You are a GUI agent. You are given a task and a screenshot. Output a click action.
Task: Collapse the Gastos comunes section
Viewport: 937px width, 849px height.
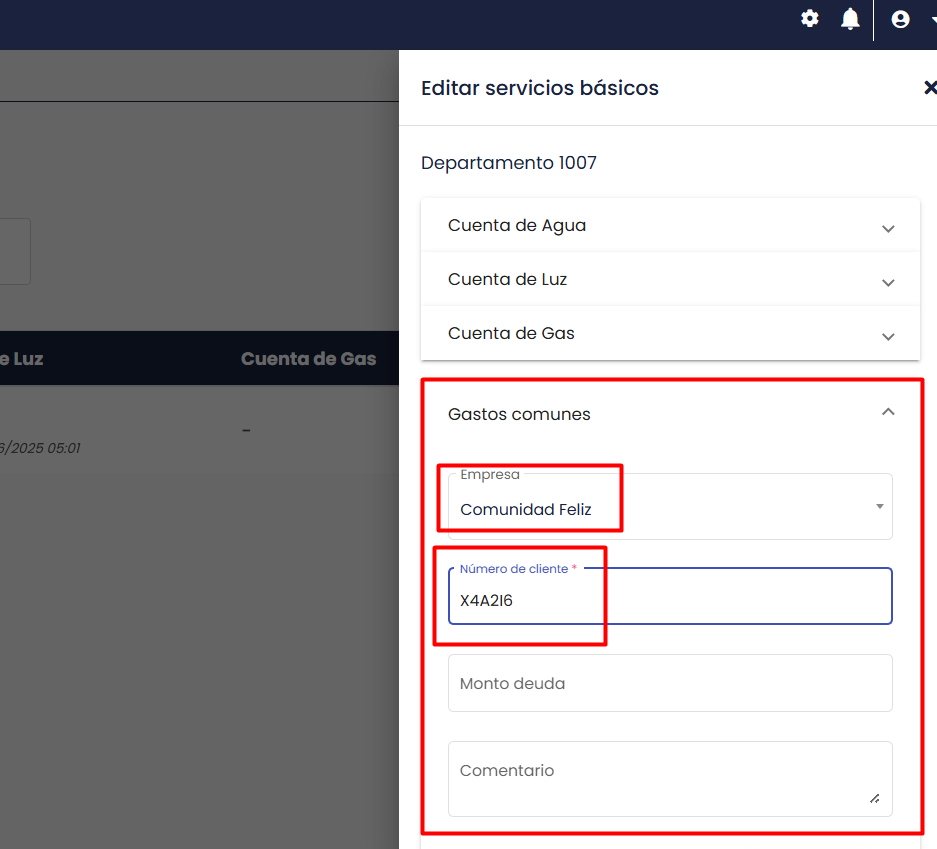coord(888,412)
